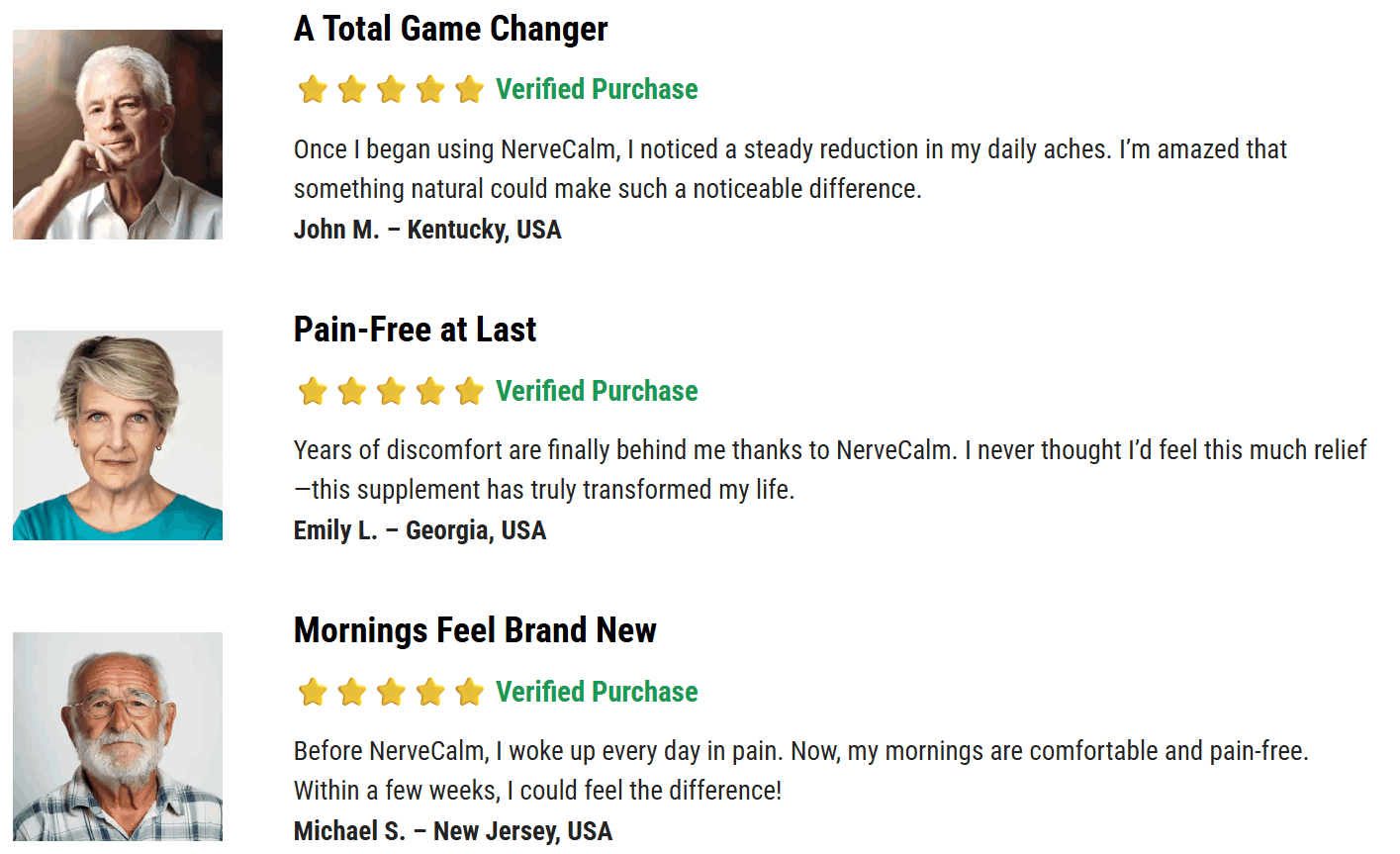Click the fifth star of John M.'s review
1400x854 pixels.
pos(469,90)
